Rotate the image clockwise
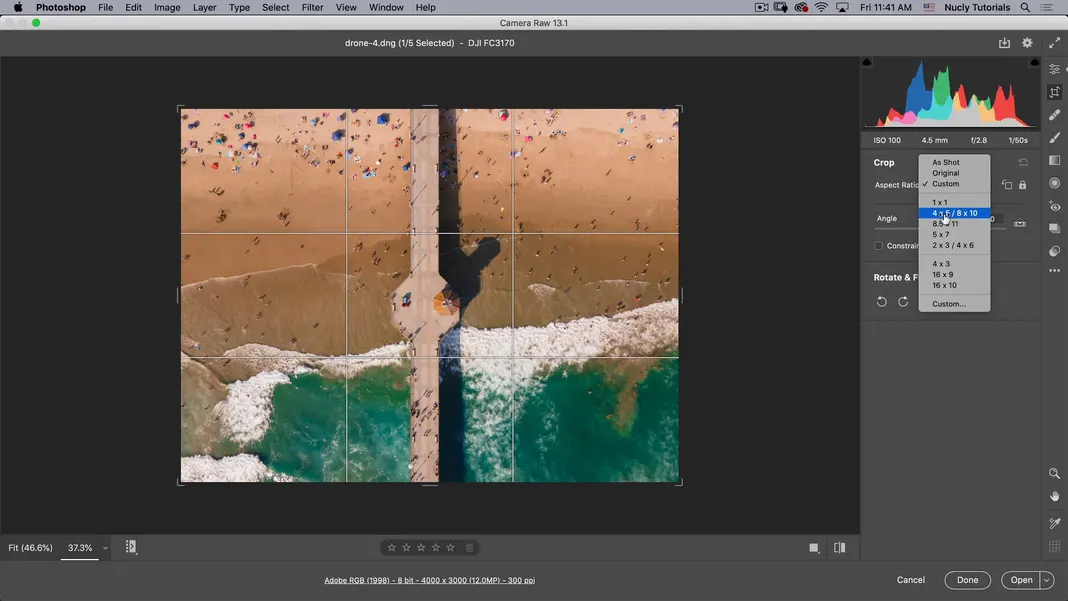 [903, 301]
